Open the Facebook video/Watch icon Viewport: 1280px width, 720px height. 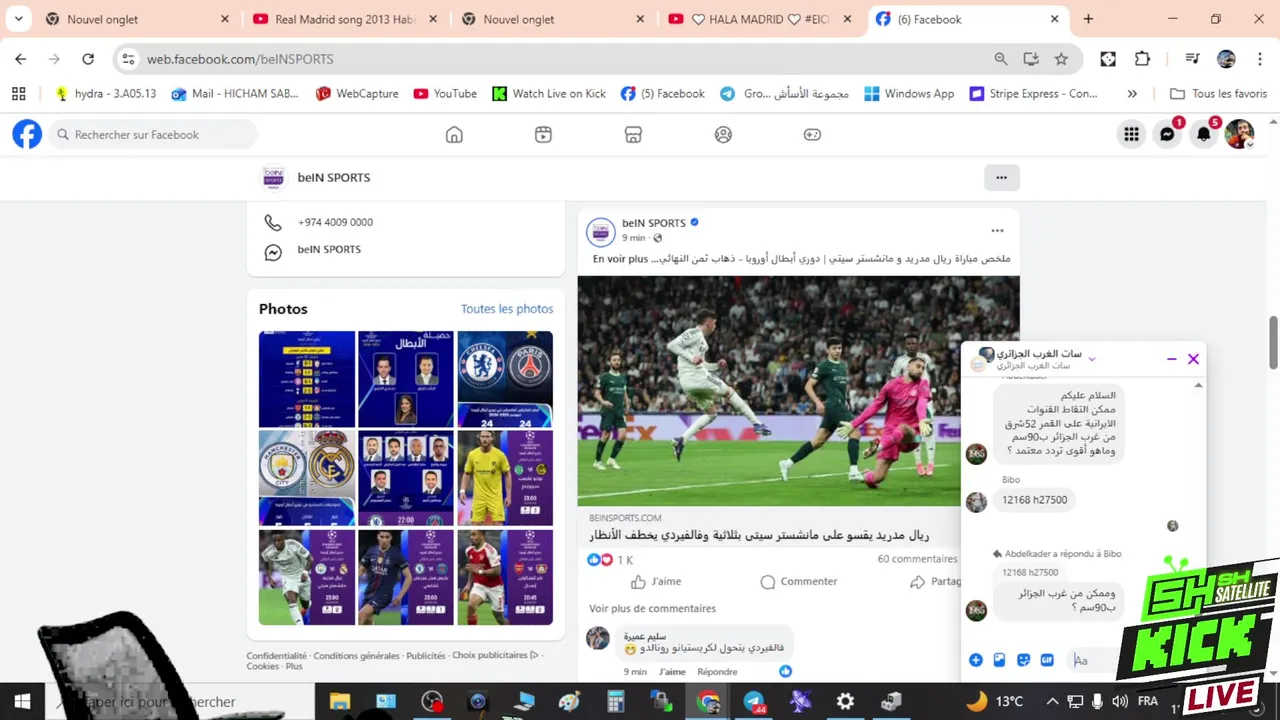click(x=543, y=134)
